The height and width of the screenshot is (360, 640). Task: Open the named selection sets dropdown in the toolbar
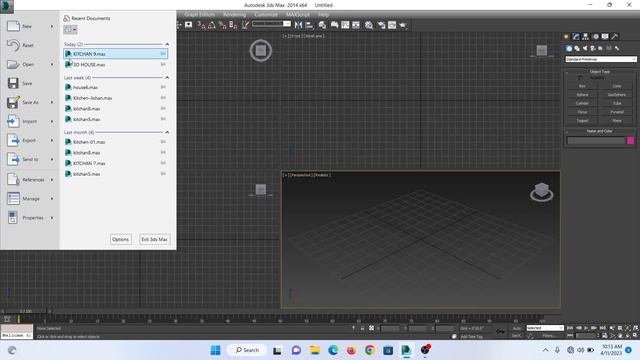[271, 24]
